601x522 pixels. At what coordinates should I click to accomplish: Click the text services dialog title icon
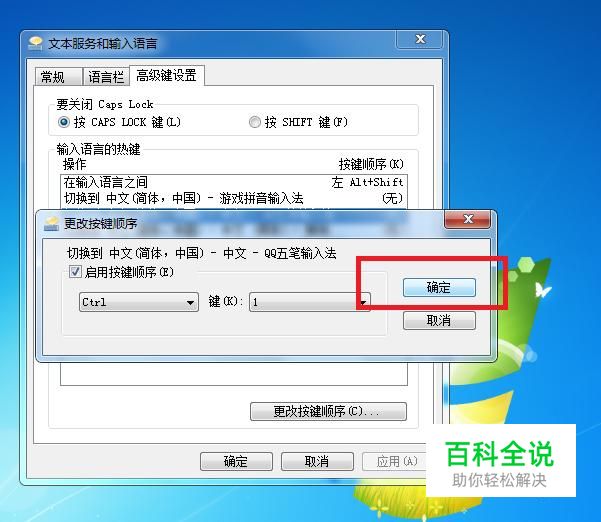[36, 43]
